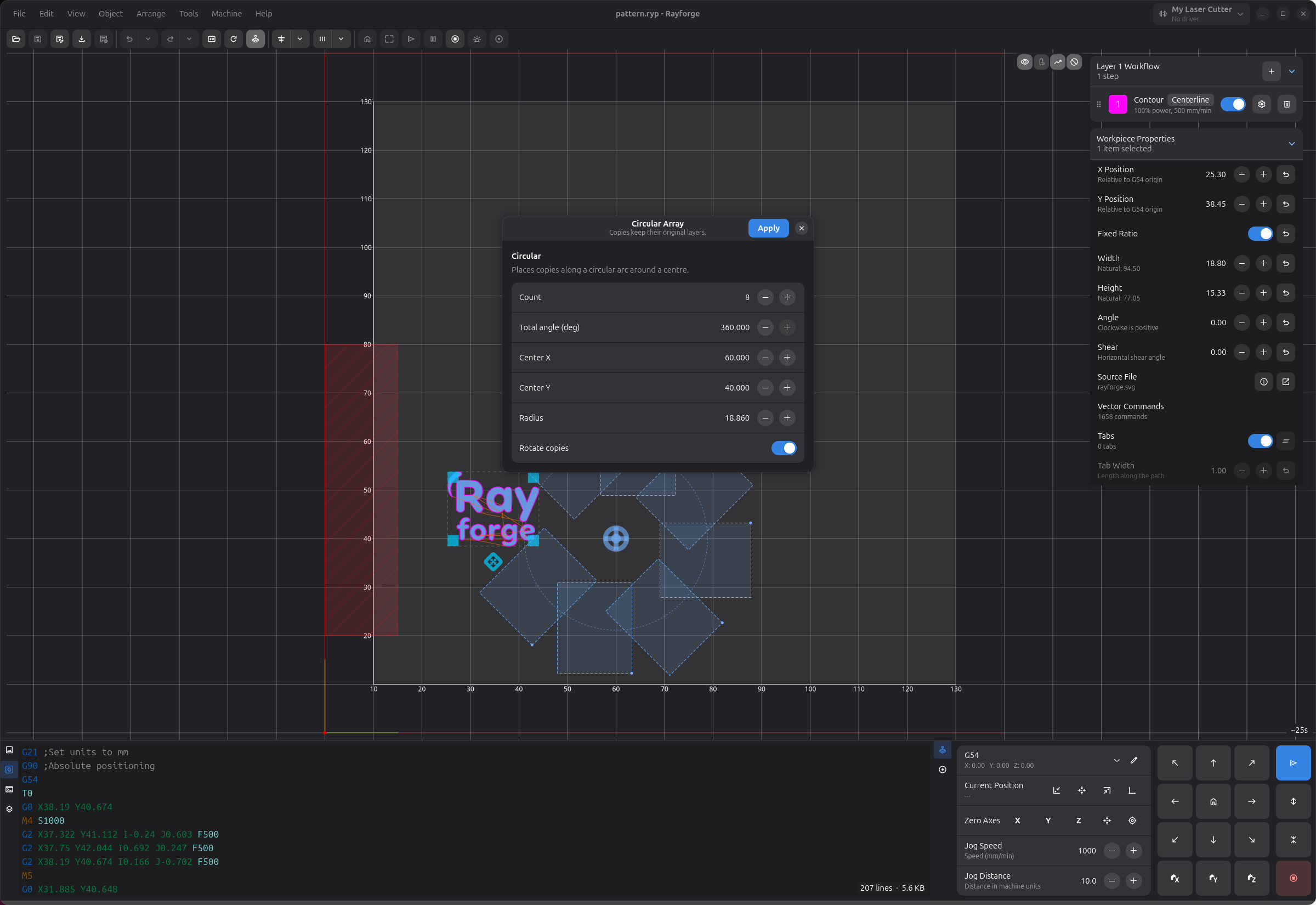Click the alarm light toolbar icon
This screenshot has width=1316, height=905.
pyautogui.click(x=477, y=39)
